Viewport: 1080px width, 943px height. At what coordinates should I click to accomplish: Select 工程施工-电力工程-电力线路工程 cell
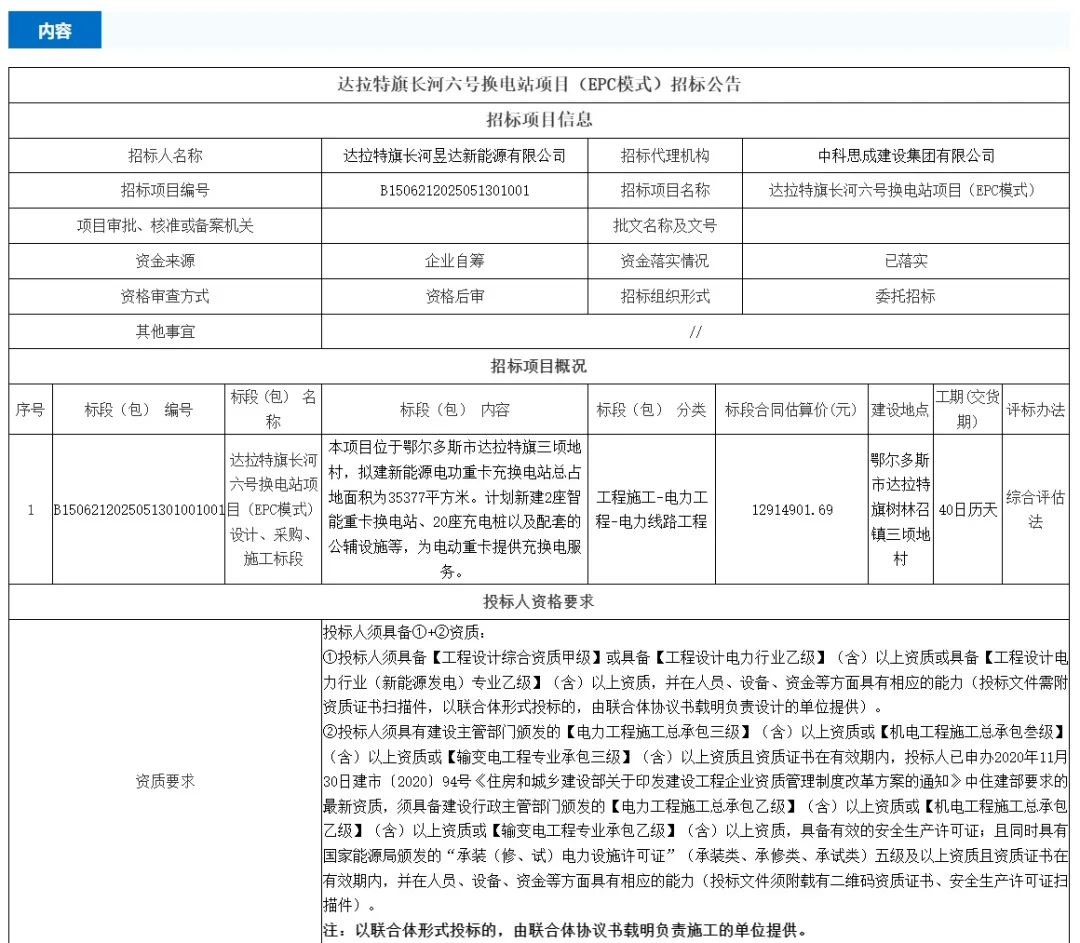pyautogui.click(x=652, y=509)
